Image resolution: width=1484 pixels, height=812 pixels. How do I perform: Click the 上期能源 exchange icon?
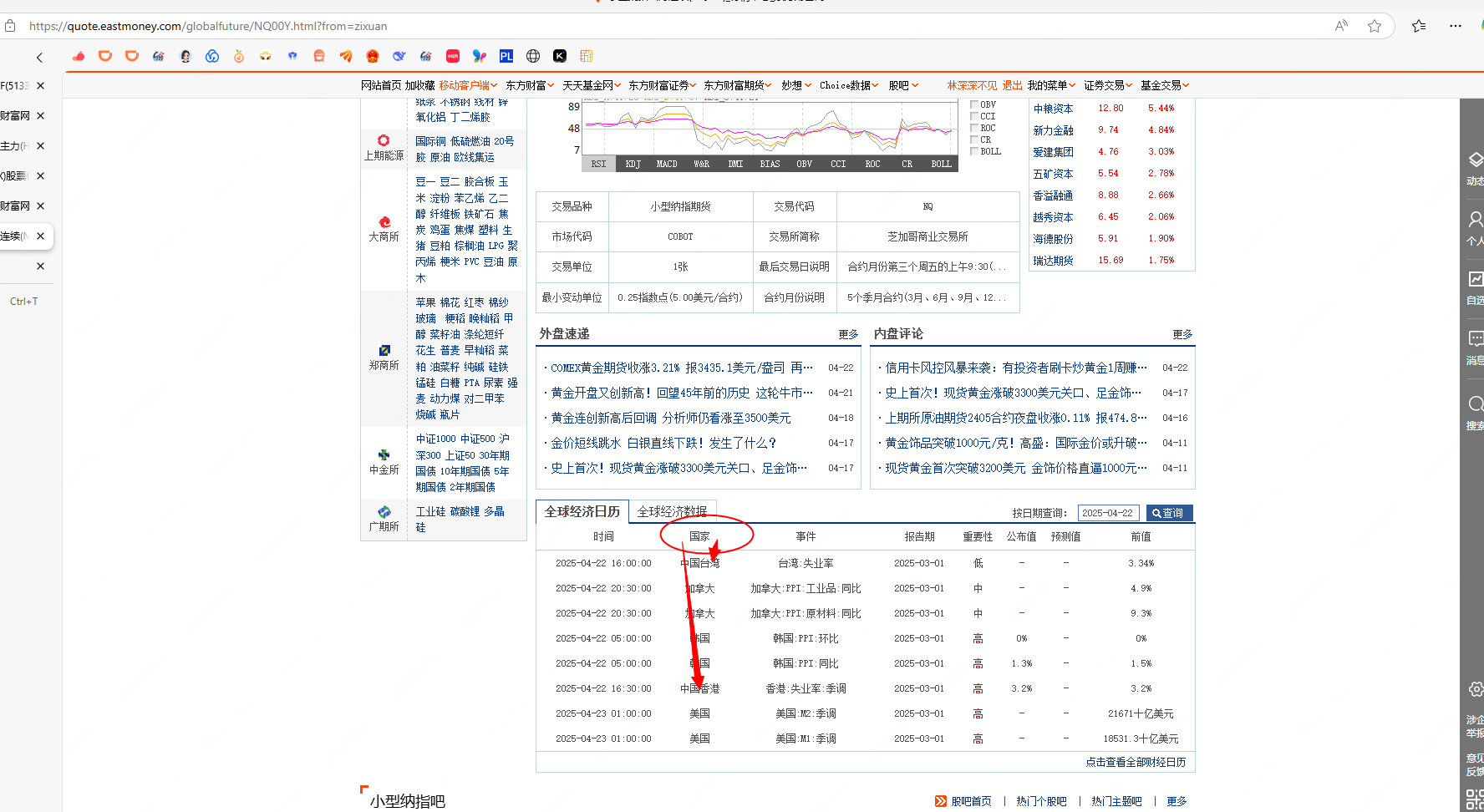(x=384, y=140)
